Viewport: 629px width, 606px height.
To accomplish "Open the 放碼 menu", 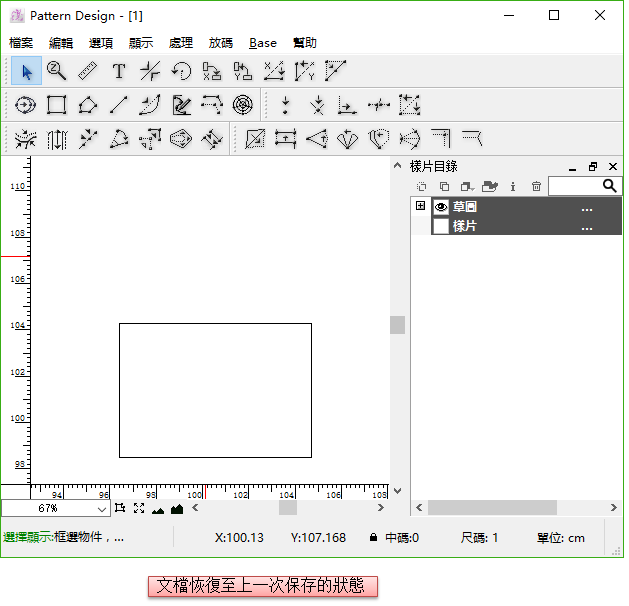I will (x=221, y=43).
